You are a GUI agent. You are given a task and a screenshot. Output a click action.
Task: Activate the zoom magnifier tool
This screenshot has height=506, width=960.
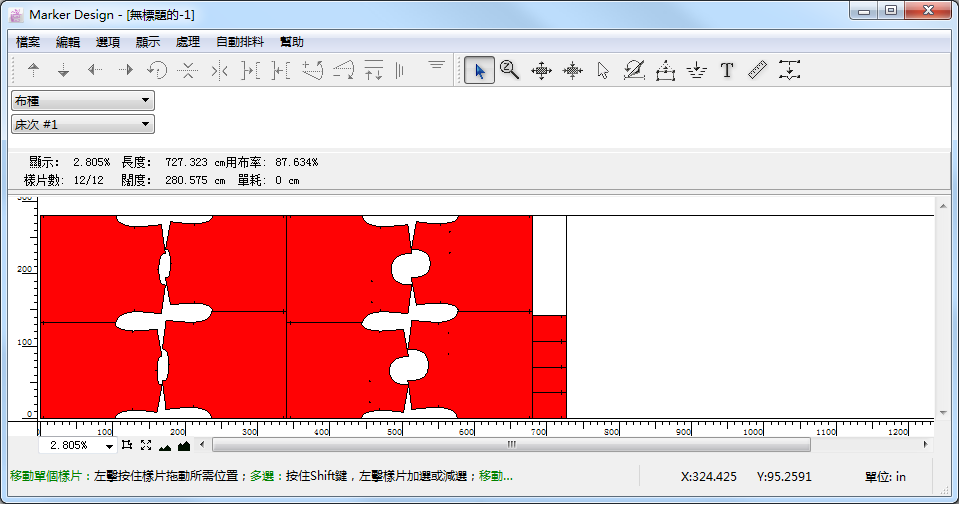(x=510, y=71)
